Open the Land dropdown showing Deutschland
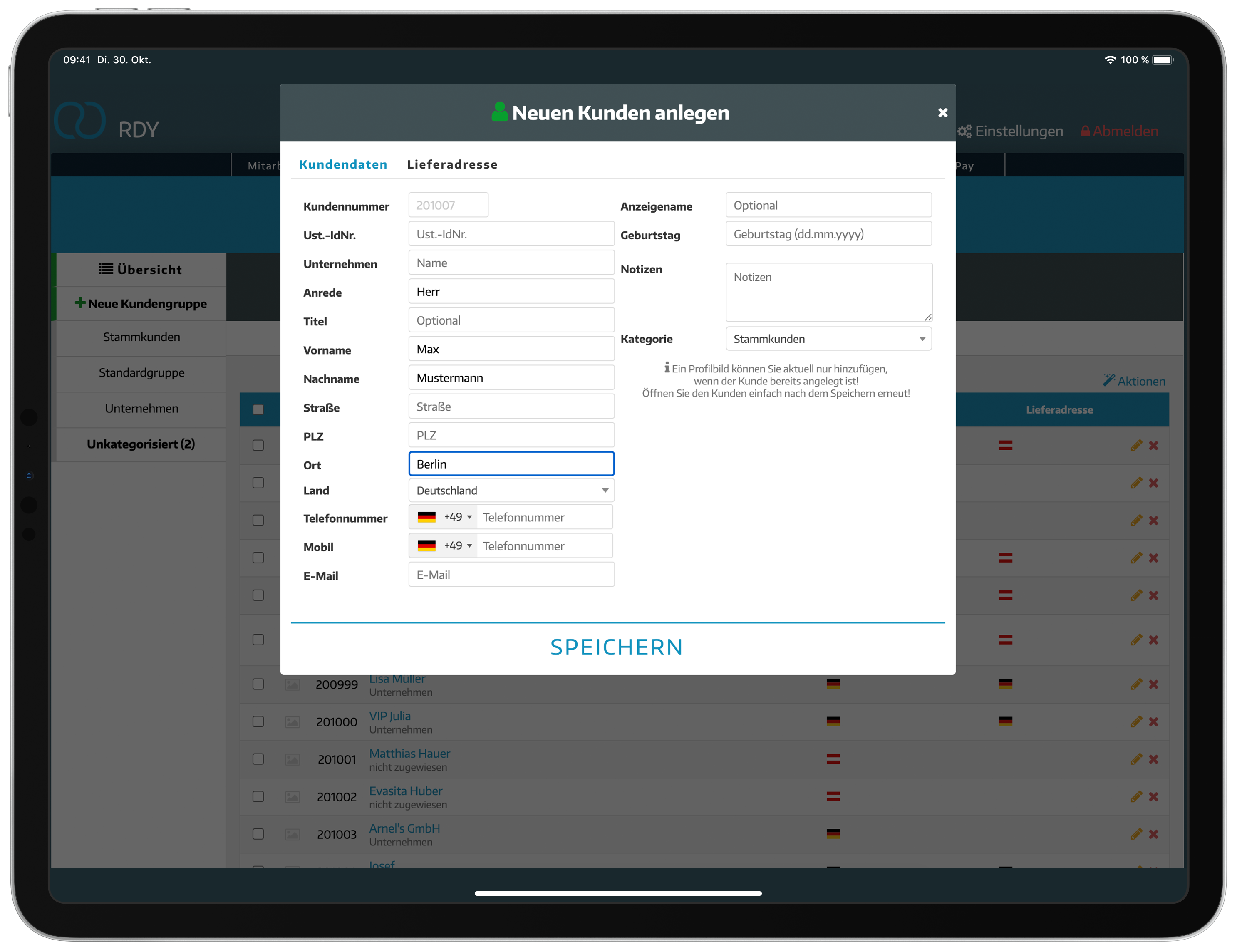Image resolution: width=1237 pixels, height=952 pixels. [511, 491]
